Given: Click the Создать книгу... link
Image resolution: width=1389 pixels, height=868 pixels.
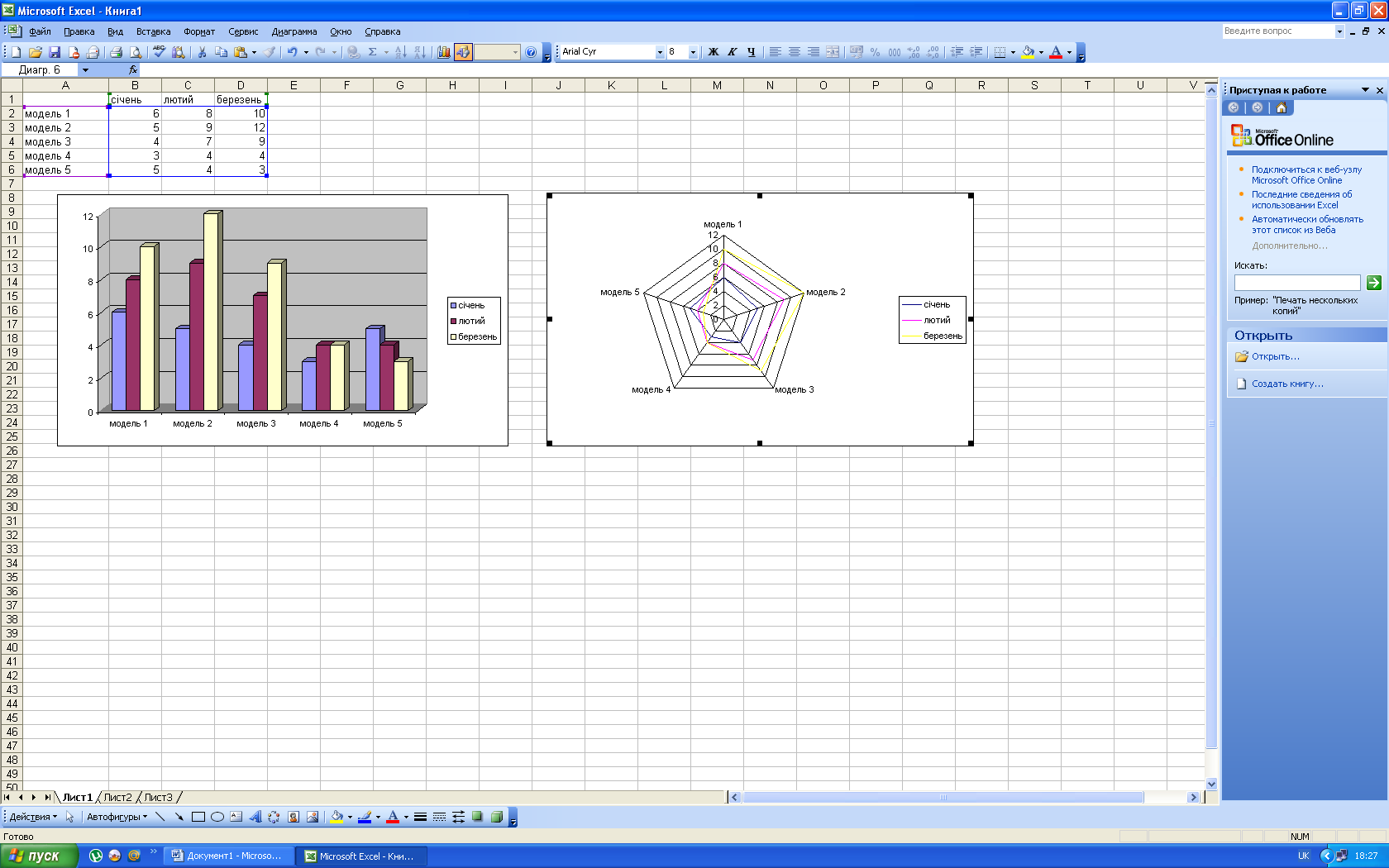Looking at the screenshot, I should [x=1287, y=384].
